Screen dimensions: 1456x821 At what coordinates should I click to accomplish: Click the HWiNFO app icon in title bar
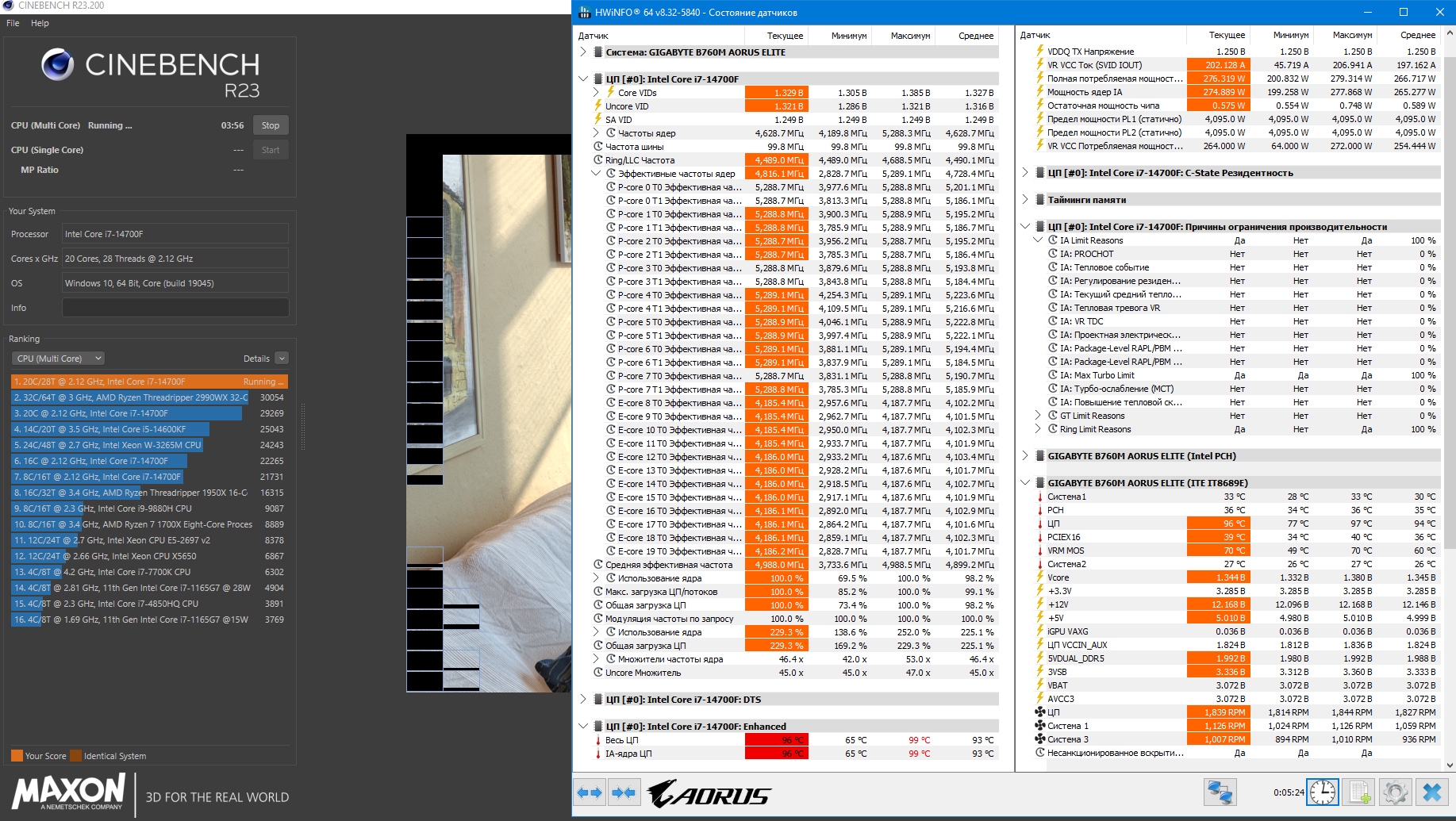[585, 12]
